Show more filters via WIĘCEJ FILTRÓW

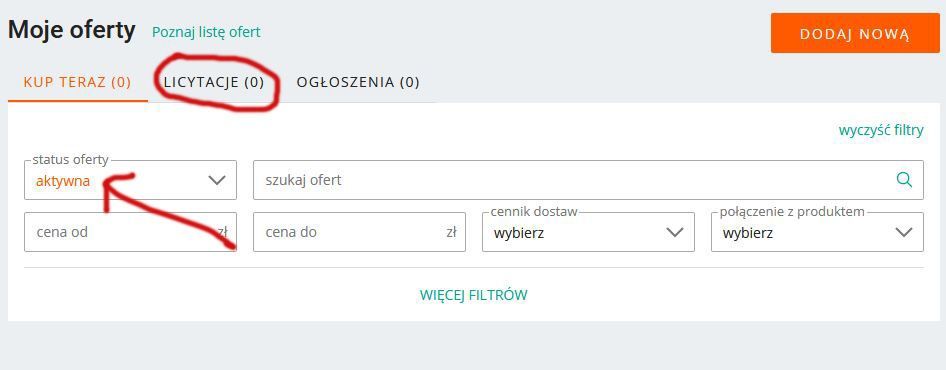(x=474, y=295)
